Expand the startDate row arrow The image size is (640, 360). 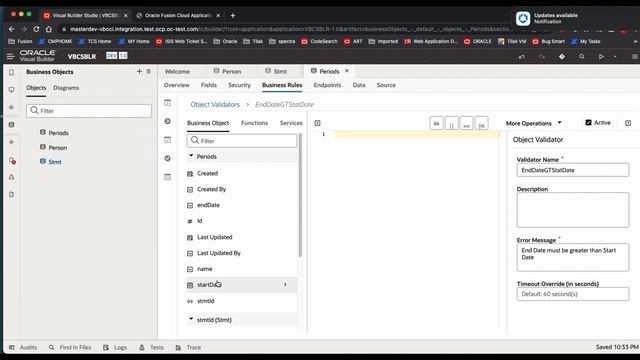pyautogui.click(x=285, y=284)
